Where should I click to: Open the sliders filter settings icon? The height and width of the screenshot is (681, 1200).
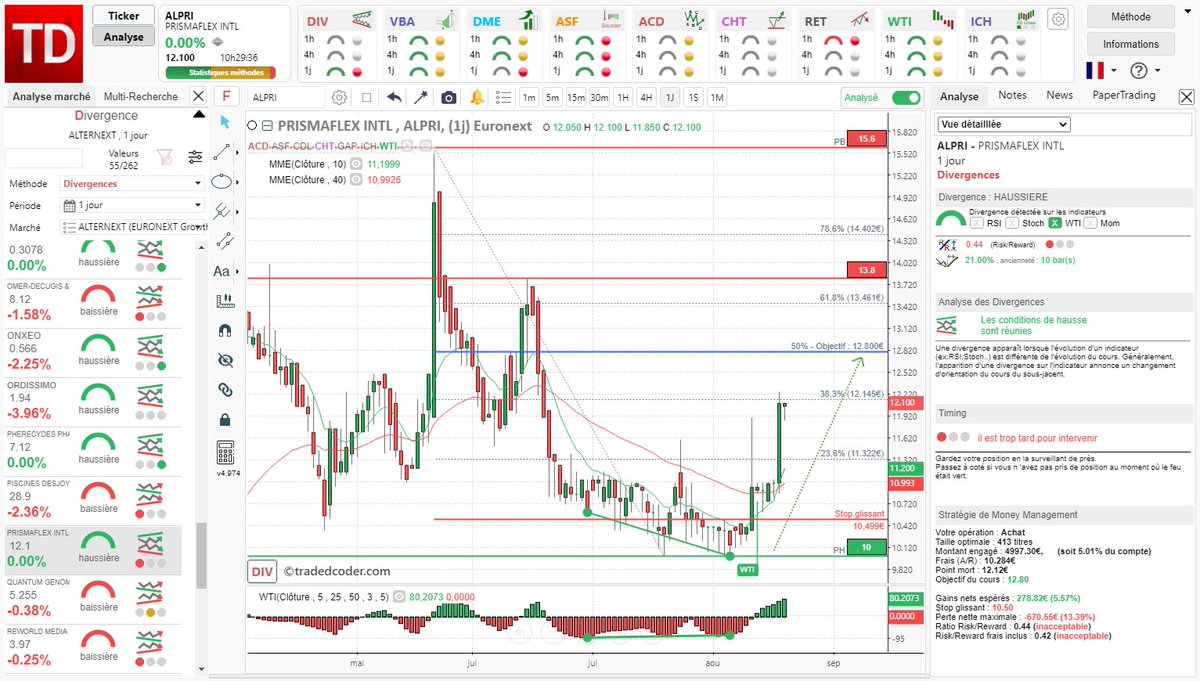tap(195, 156)
